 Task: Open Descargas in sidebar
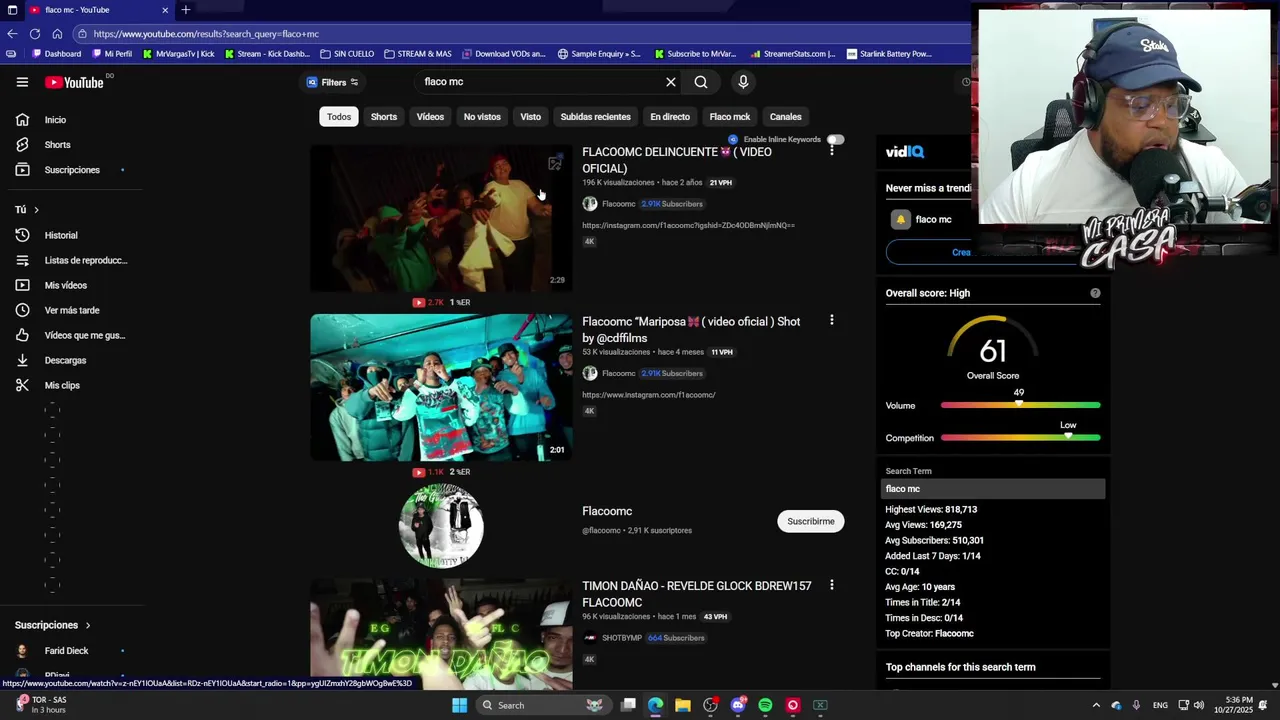click(x=65, y=360)
